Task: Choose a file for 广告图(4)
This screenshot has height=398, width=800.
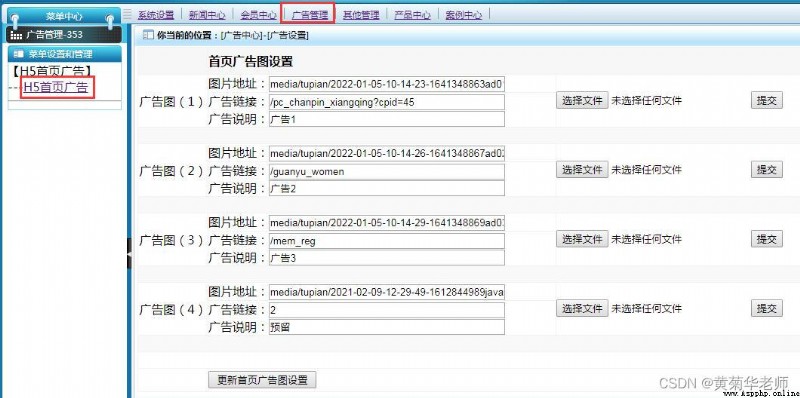Action: [582, 308]
